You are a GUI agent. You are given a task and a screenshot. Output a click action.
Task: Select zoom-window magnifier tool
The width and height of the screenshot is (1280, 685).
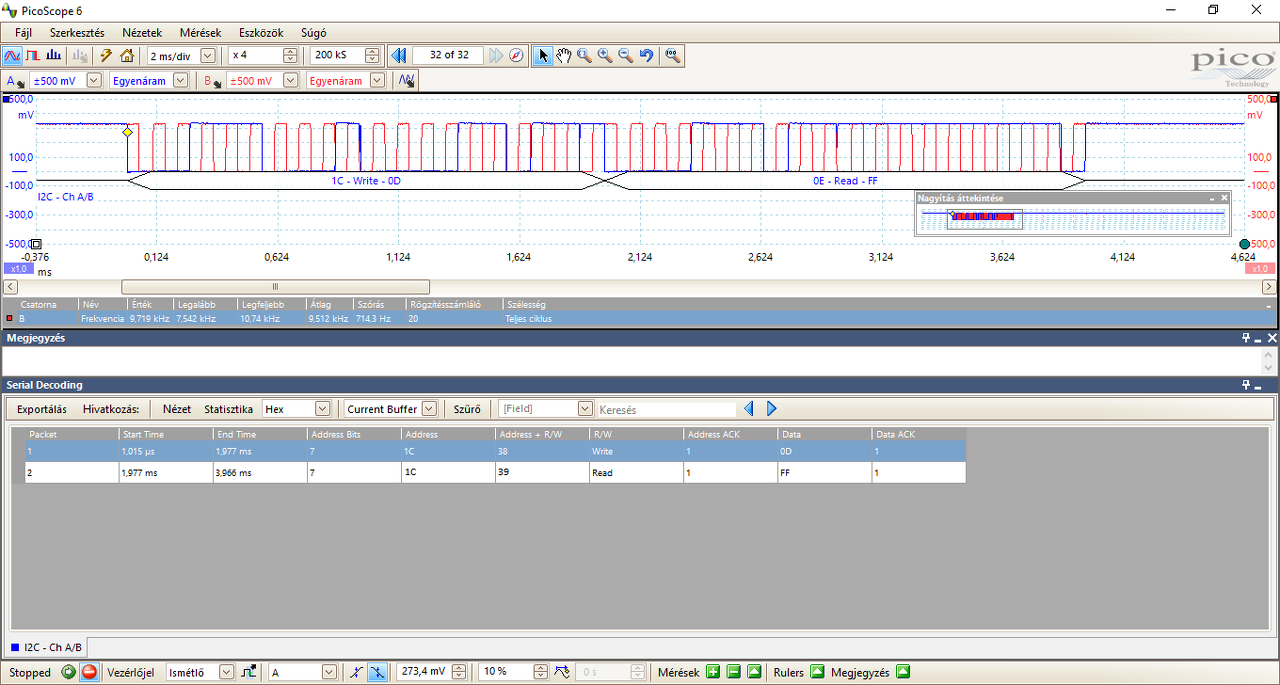tap(584, 56)
